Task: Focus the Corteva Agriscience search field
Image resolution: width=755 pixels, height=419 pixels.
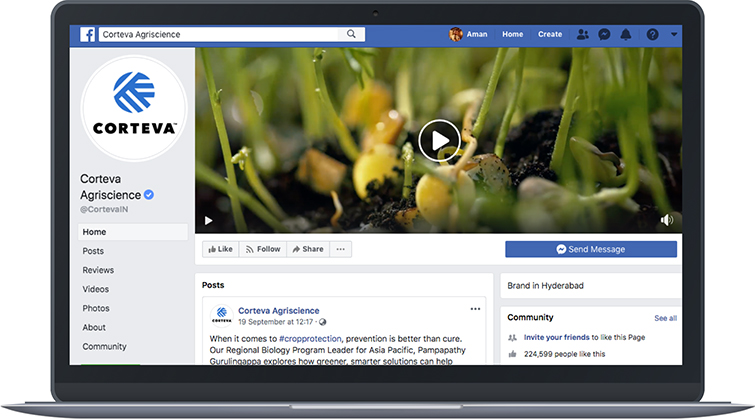Action: click(232, 34)
